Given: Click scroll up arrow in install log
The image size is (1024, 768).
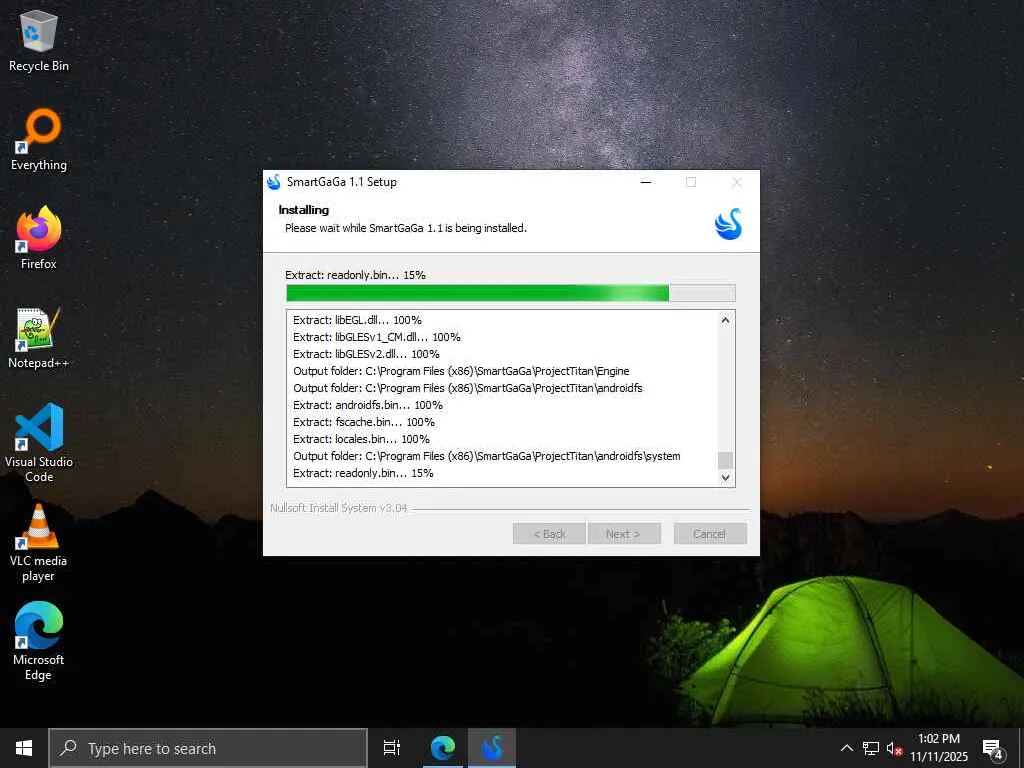Looking at the screenshot, I should (x=726, y=320).
